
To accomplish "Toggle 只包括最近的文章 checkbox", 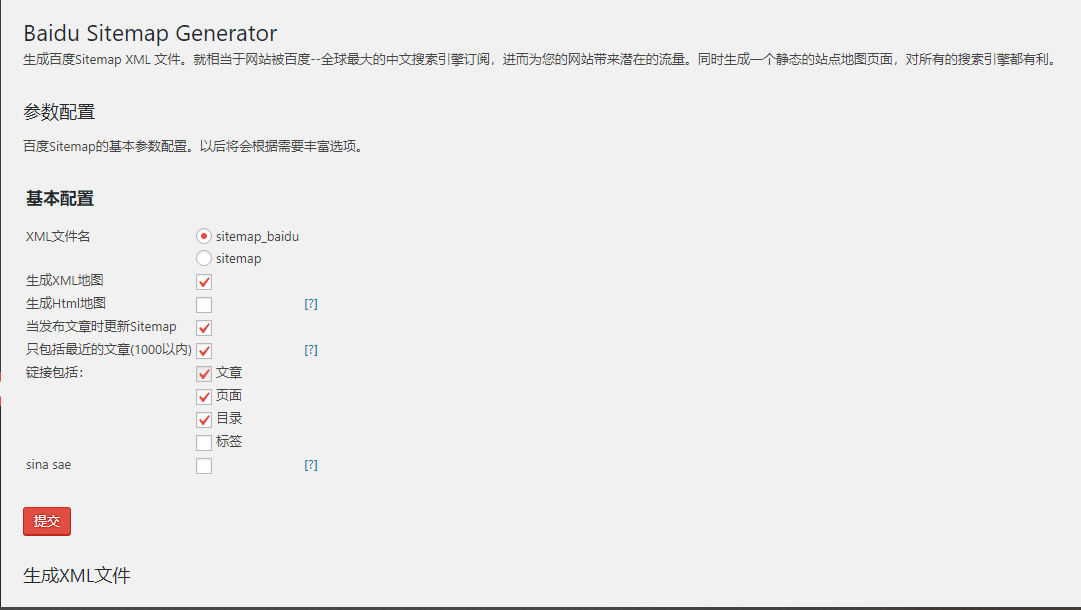I will coord(204,351).
